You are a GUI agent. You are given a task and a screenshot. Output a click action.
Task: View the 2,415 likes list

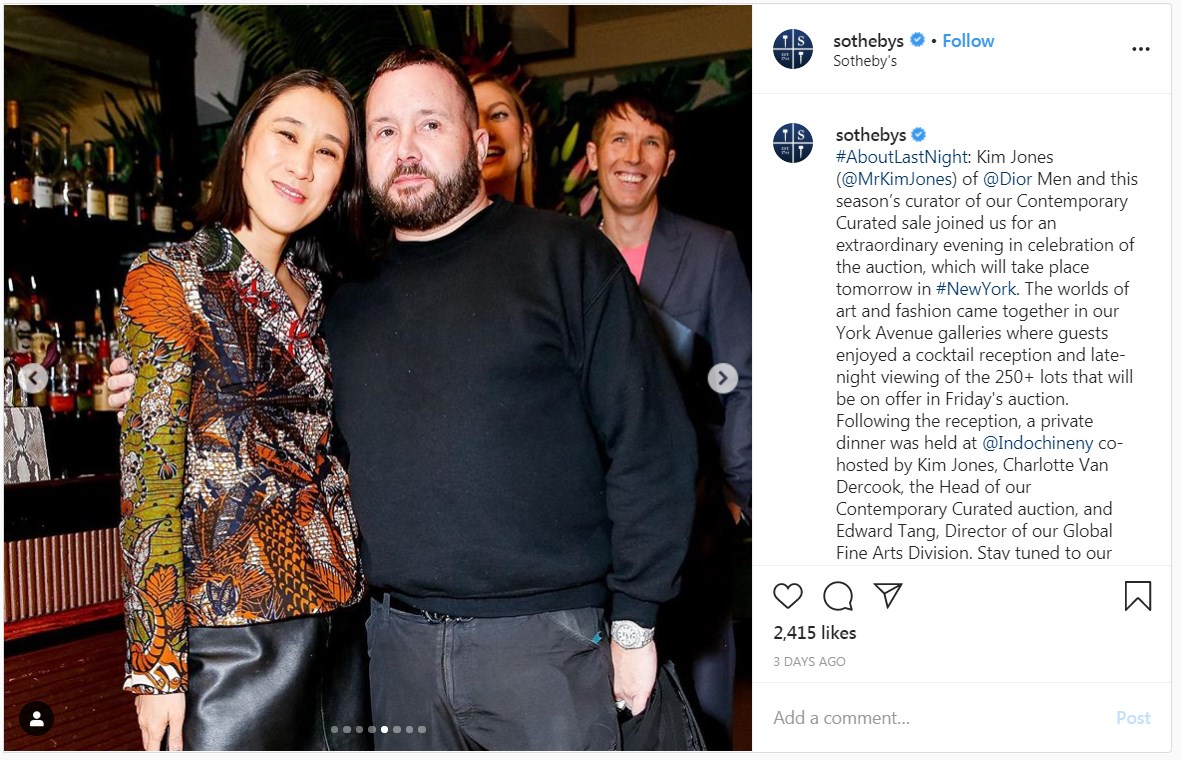815,633
